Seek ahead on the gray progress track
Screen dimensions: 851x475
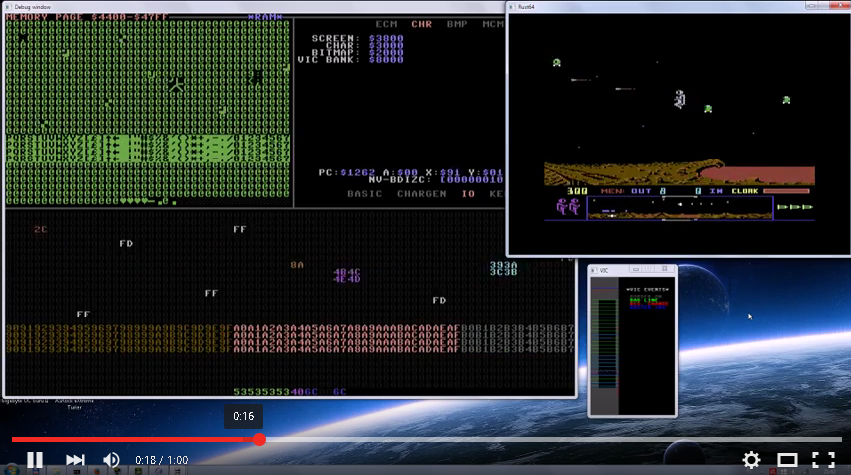(554, 440)
